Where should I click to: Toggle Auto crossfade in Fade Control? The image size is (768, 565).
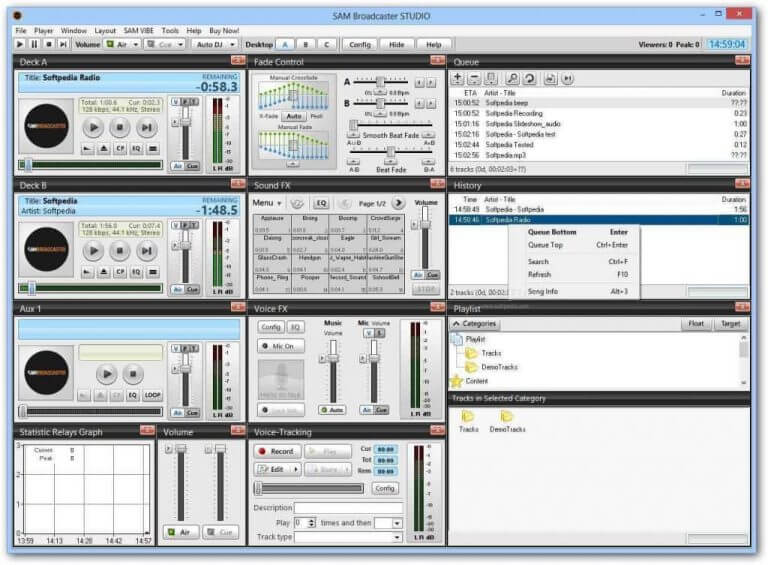coord(294,116)
